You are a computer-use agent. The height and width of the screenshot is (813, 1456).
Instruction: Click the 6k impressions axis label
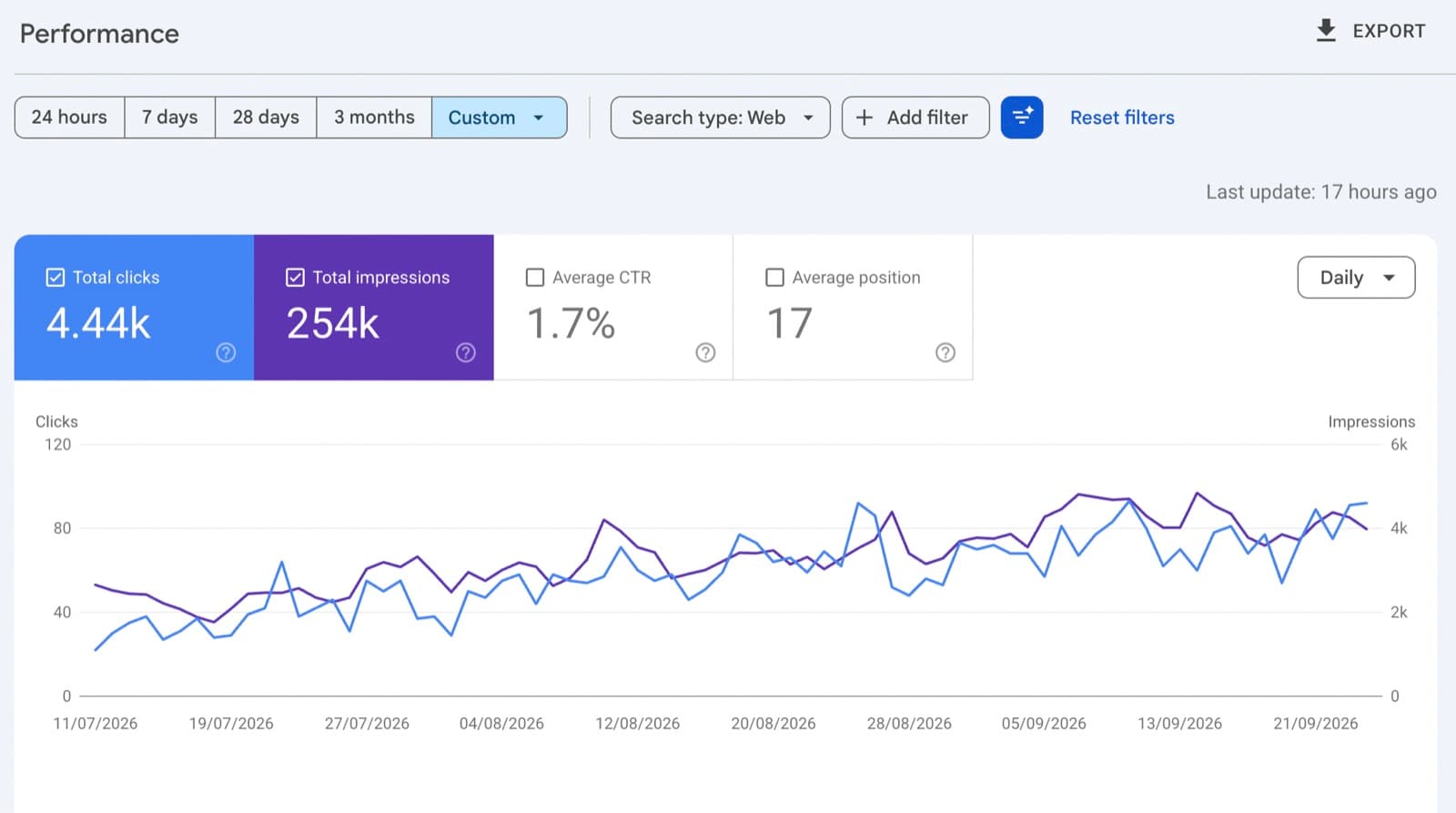(x=1399, y=445)
